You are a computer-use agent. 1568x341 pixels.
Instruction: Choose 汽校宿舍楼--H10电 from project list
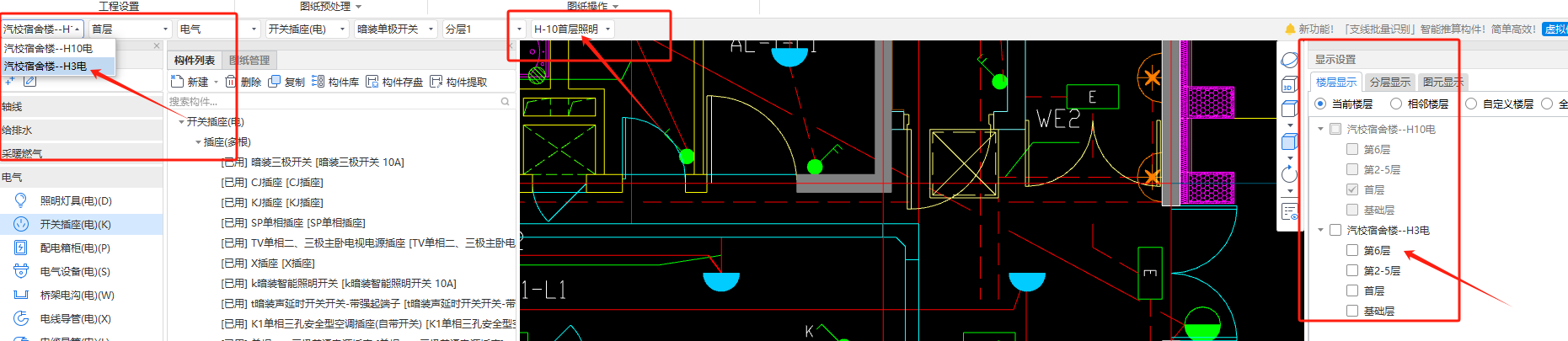click(x=57, y=49)
